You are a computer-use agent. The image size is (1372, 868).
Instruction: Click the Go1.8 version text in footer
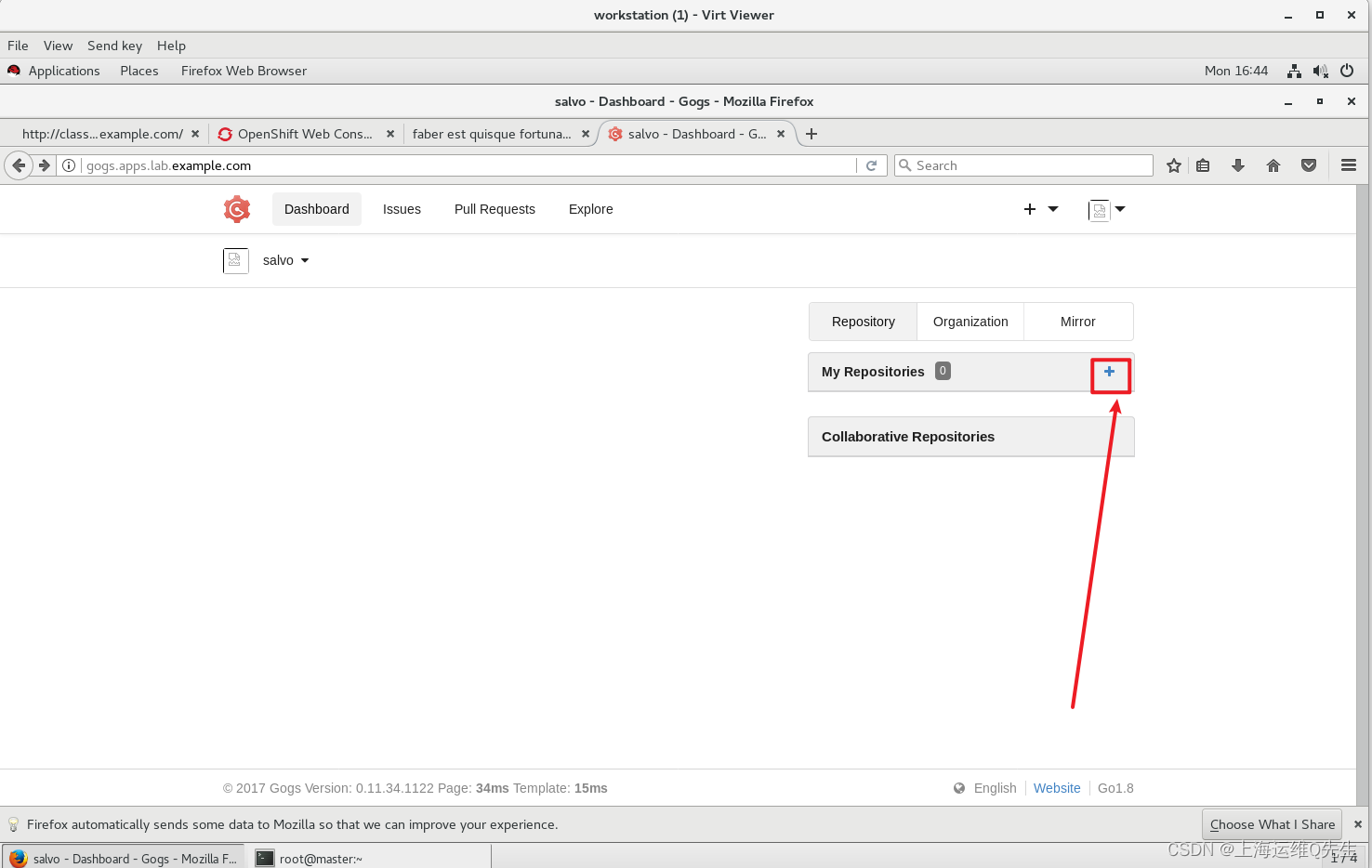point(1115,788)
